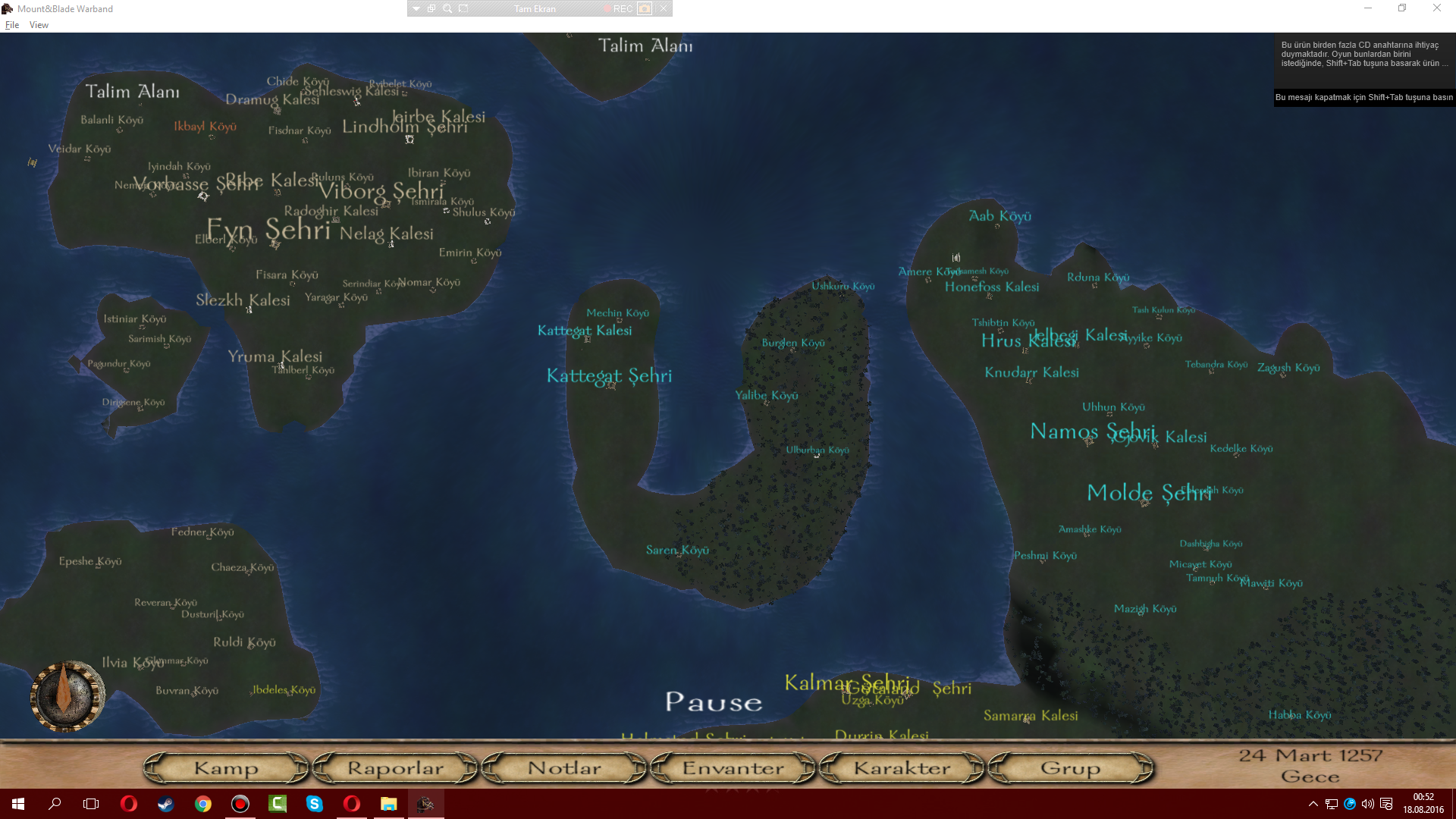The image size is (1456, 819).
Task: Open the Envanter inventory button
Action: tap(733, 768)
